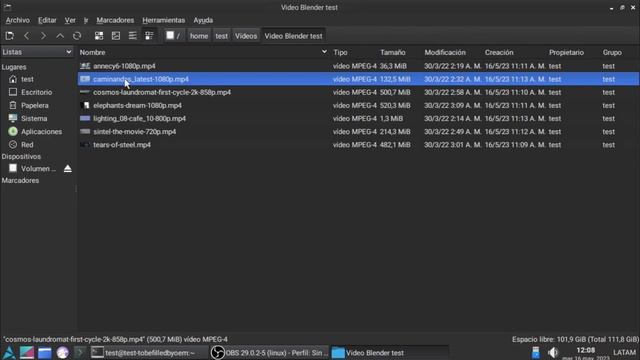Sort by the Modificación column header
Screen dimensions: 640x360
tap(445, 52)
